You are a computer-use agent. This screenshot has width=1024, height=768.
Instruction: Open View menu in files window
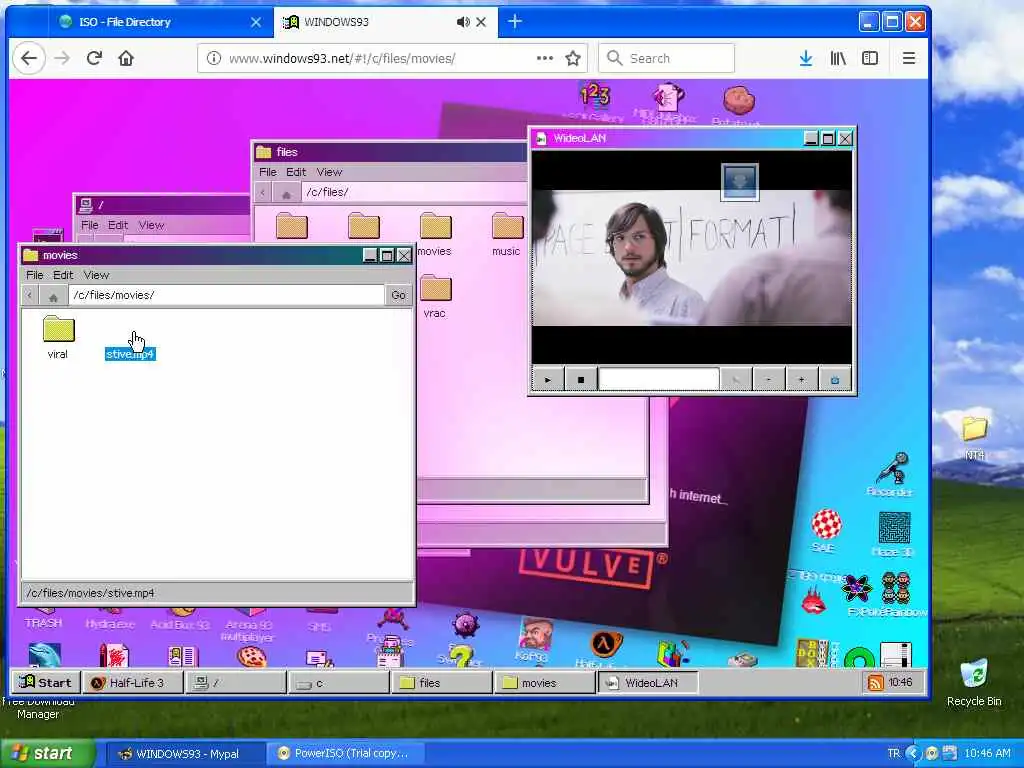(329, 172)
